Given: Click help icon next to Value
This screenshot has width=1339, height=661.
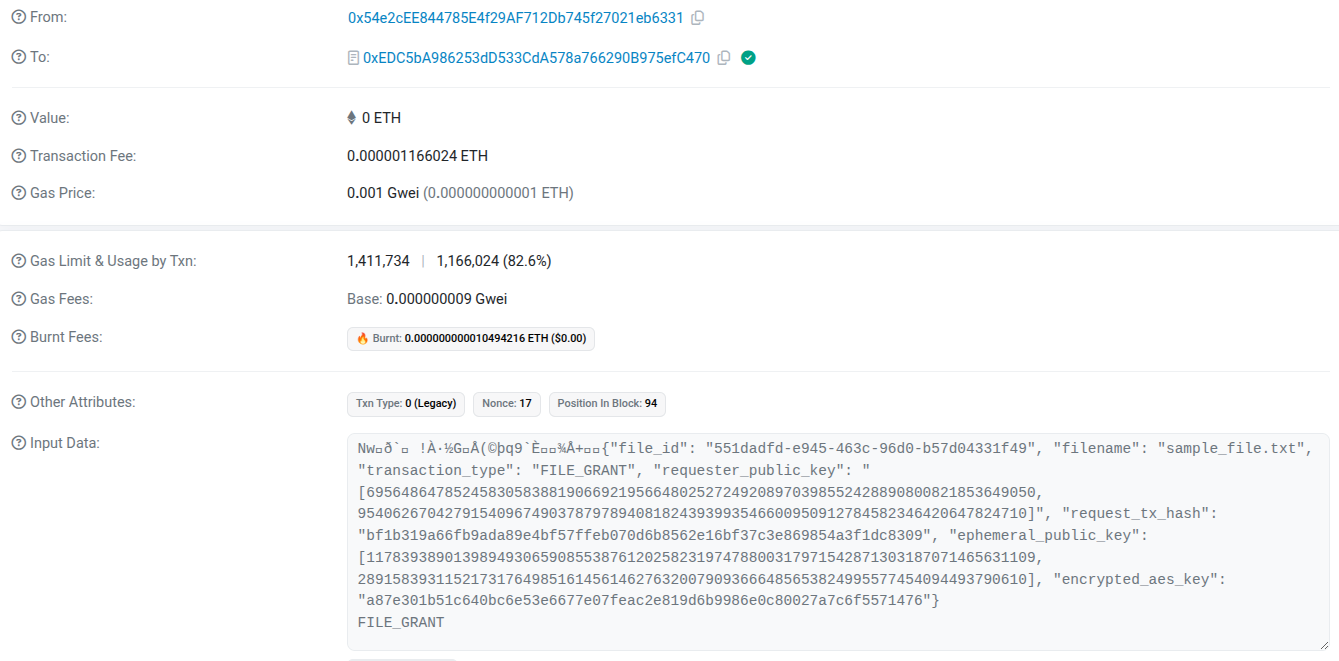Looking at the screenshot, I should (18, 118).
